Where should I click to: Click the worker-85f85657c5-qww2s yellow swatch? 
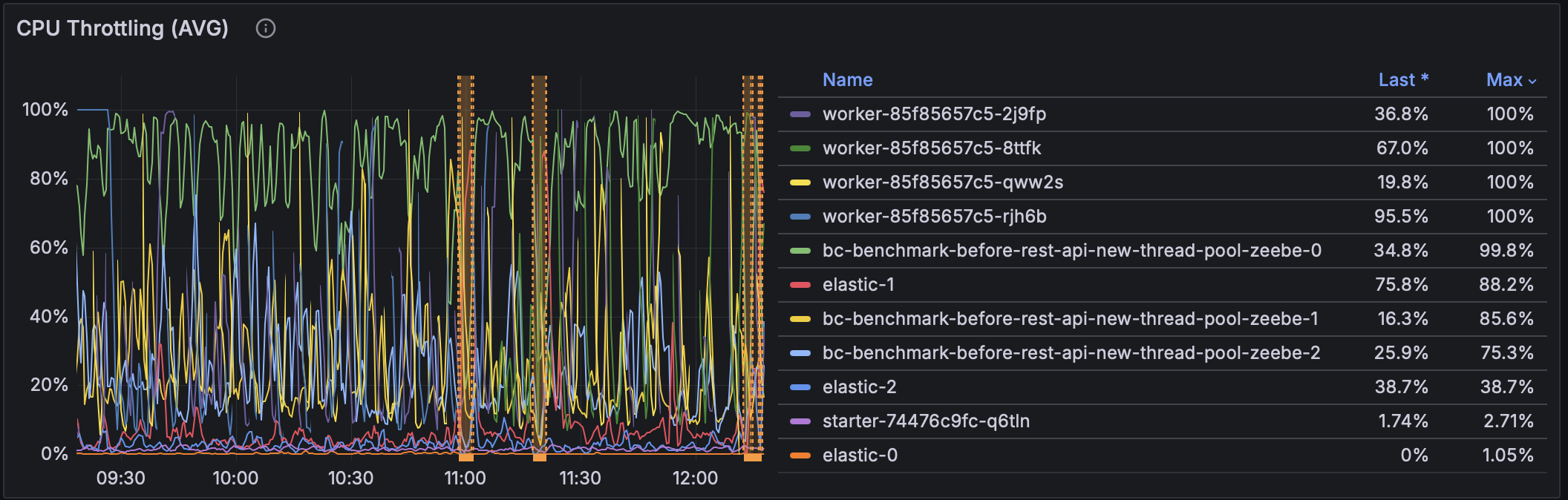(x=800, y=182)
